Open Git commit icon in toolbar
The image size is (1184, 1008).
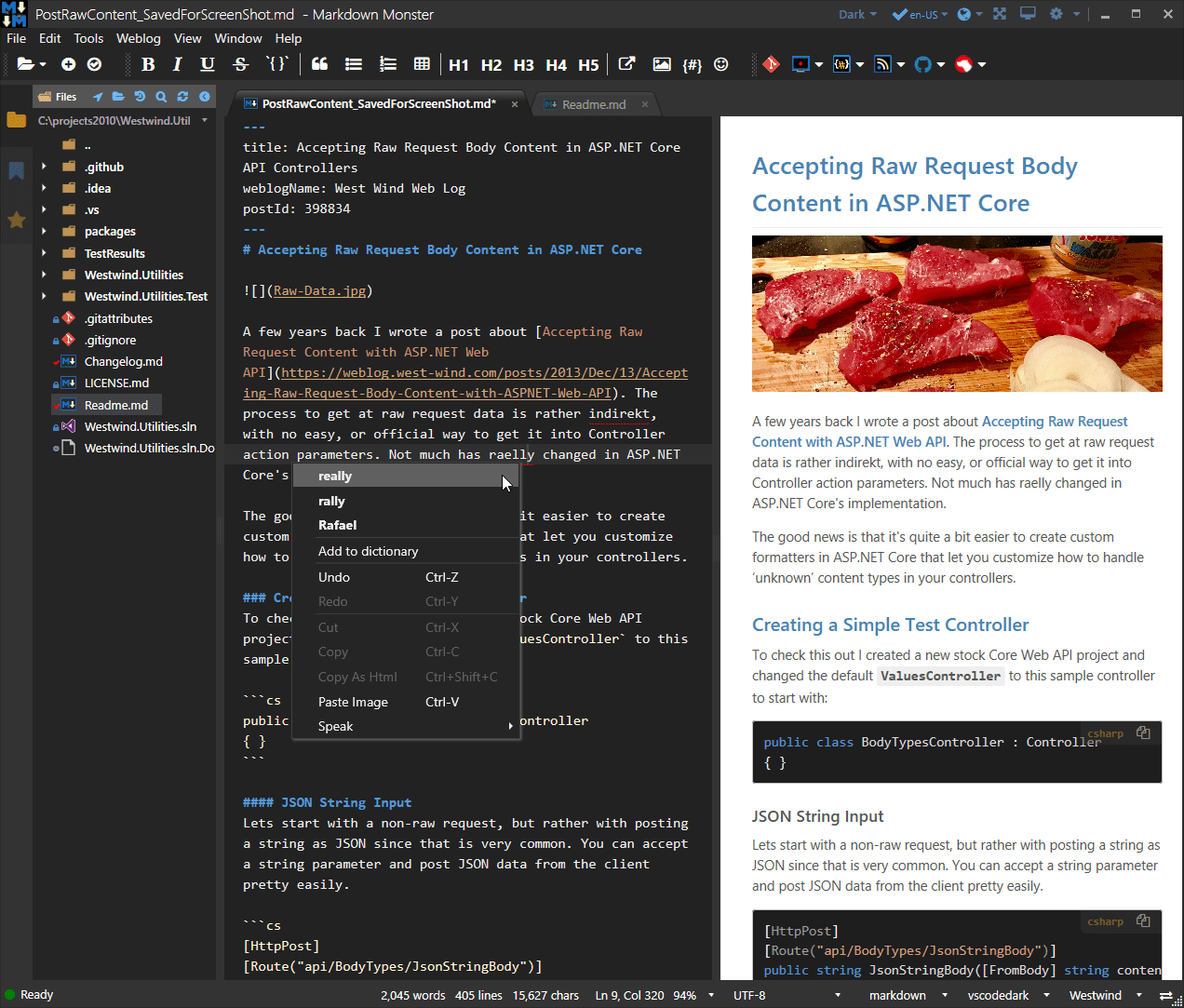[x=771, y=64]
